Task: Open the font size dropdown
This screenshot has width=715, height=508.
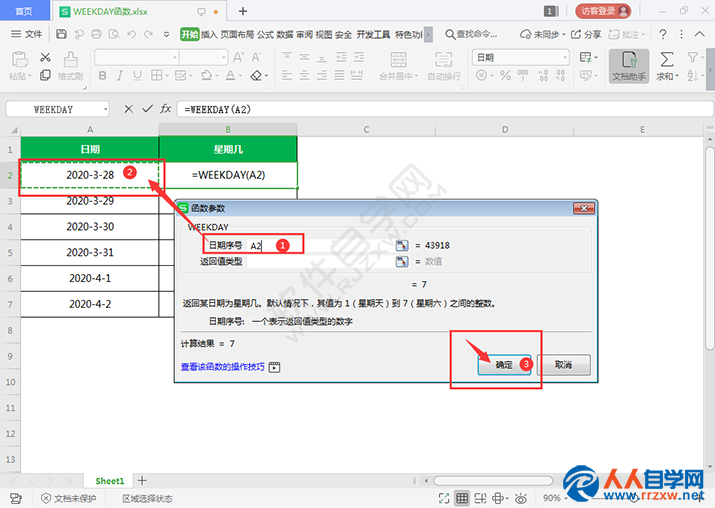Action: (223, 57)
